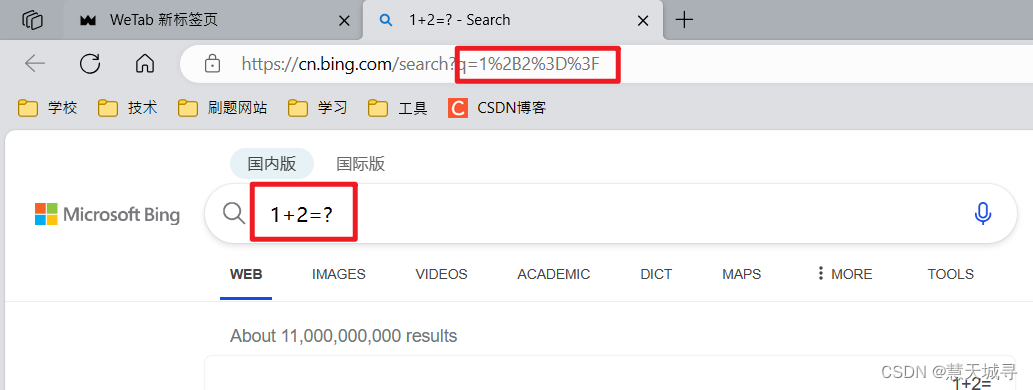Select the WEB results tab

click(x=246, y=274)
